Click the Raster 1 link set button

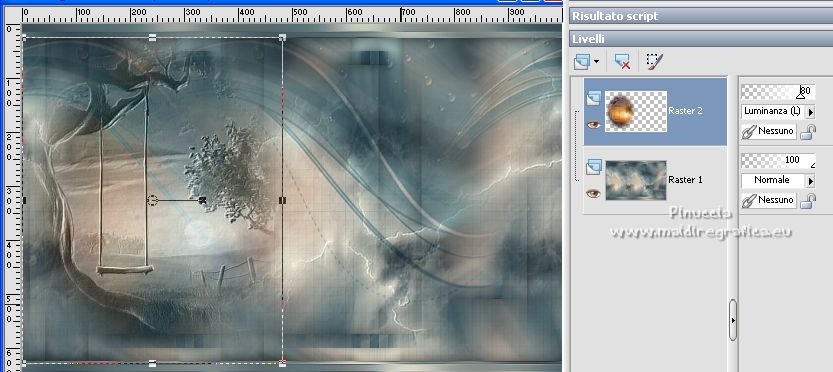click(x=769, y=200)
